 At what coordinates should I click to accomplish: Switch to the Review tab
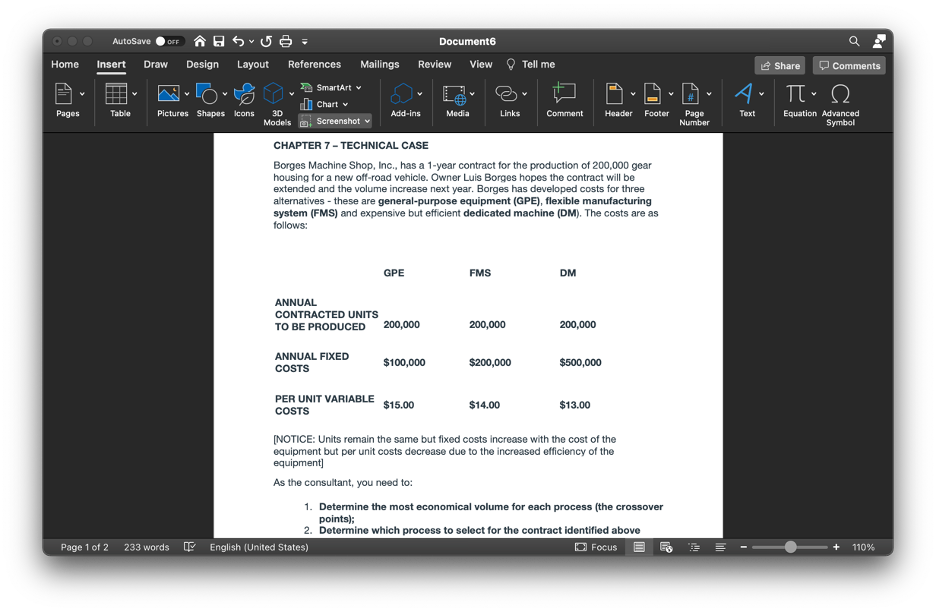coord(435,64)
